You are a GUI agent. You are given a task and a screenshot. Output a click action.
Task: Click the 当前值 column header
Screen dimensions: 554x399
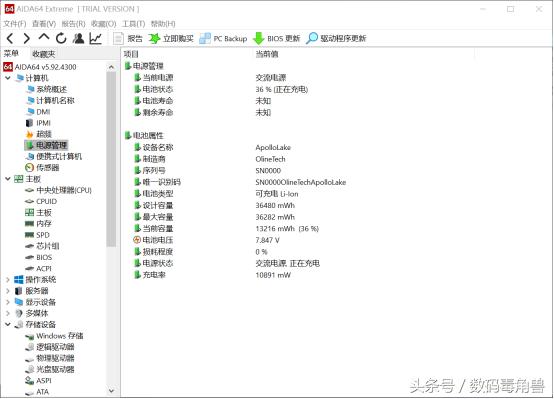(x=267, y=54)
